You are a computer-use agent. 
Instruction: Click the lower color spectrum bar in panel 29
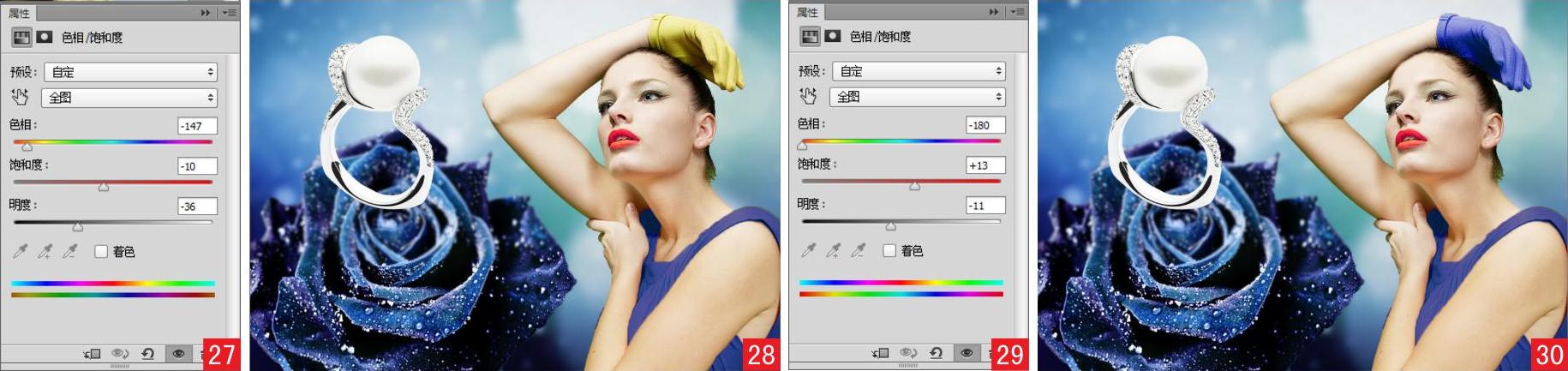901,294
